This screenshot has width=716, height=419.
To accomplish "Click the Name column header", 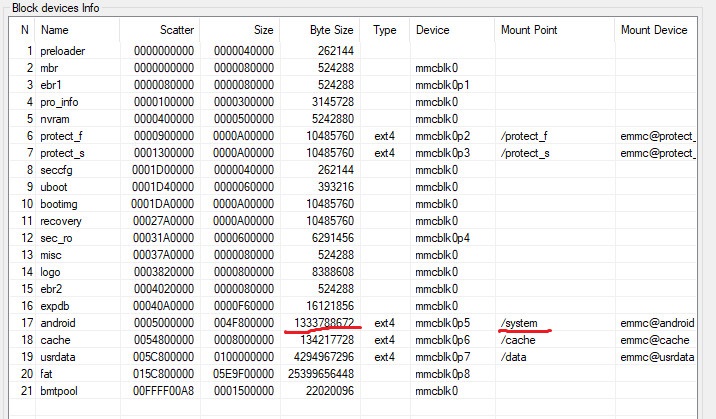I will [56, 30].
